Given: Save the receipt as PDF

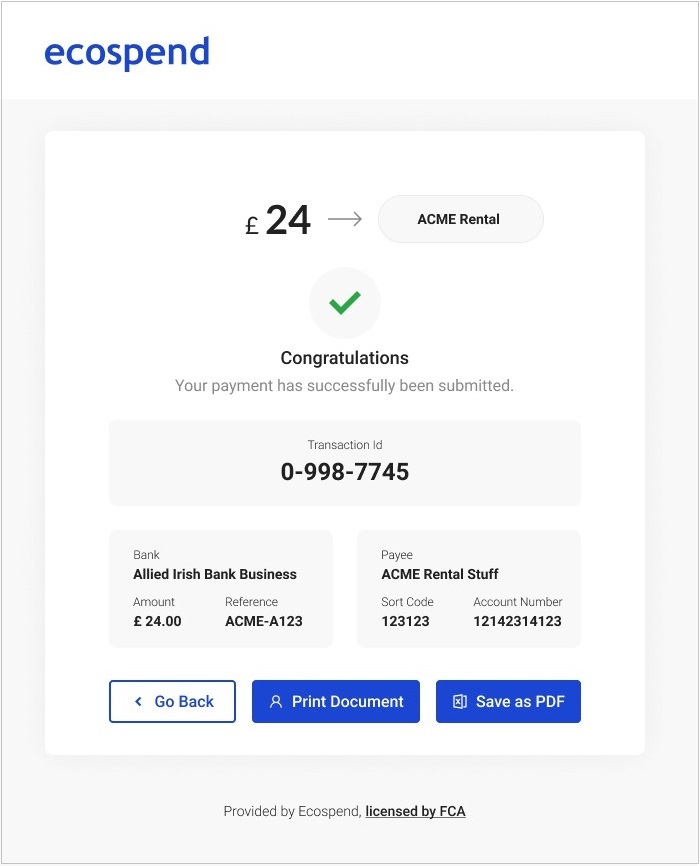Looking at the screenshot, I should (x=508, y=701).
